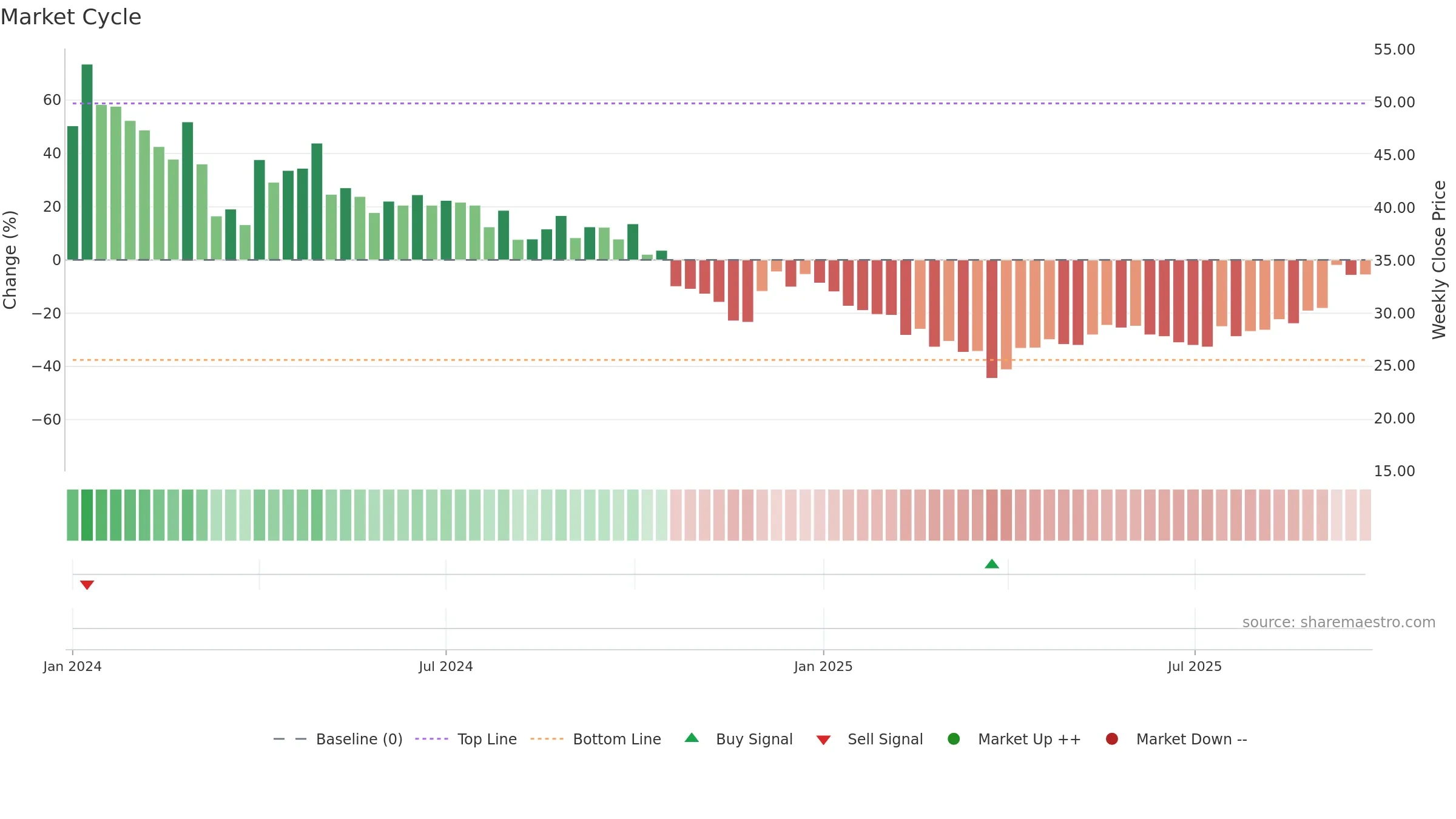This screenshot has width=1456, height=819.
Task: Click the Jan 2024 axis label
Action: point(72,666)
